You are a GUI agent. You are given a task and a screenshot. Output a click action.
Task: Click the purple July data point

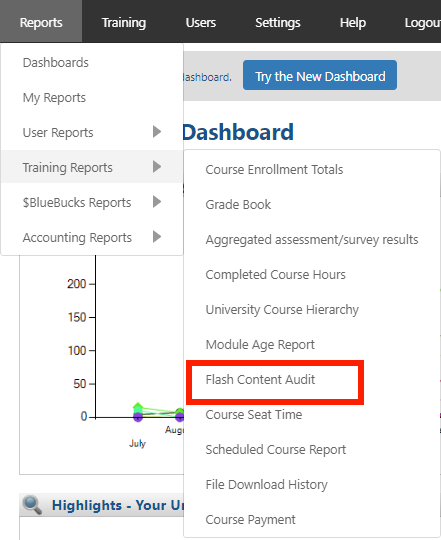pyautogui.click(x=138, y=417)
